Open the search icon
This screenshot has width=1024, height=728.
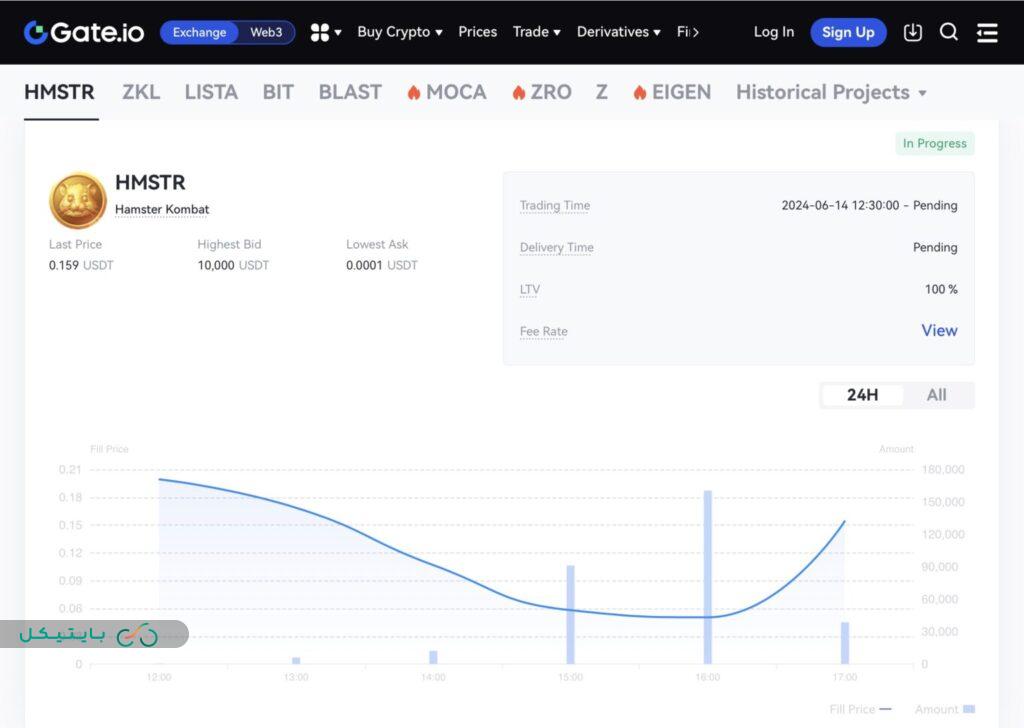948,31
